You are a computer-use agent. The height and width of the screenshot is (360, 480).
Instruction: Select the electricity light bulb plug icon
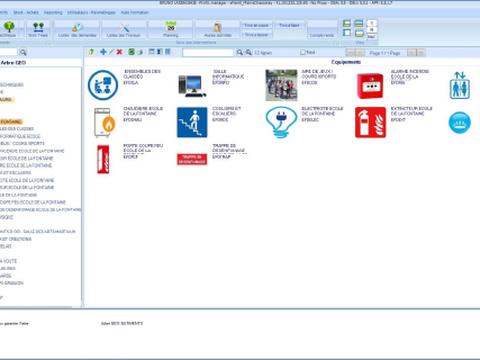pyautogui.click(x=281, y=122)
